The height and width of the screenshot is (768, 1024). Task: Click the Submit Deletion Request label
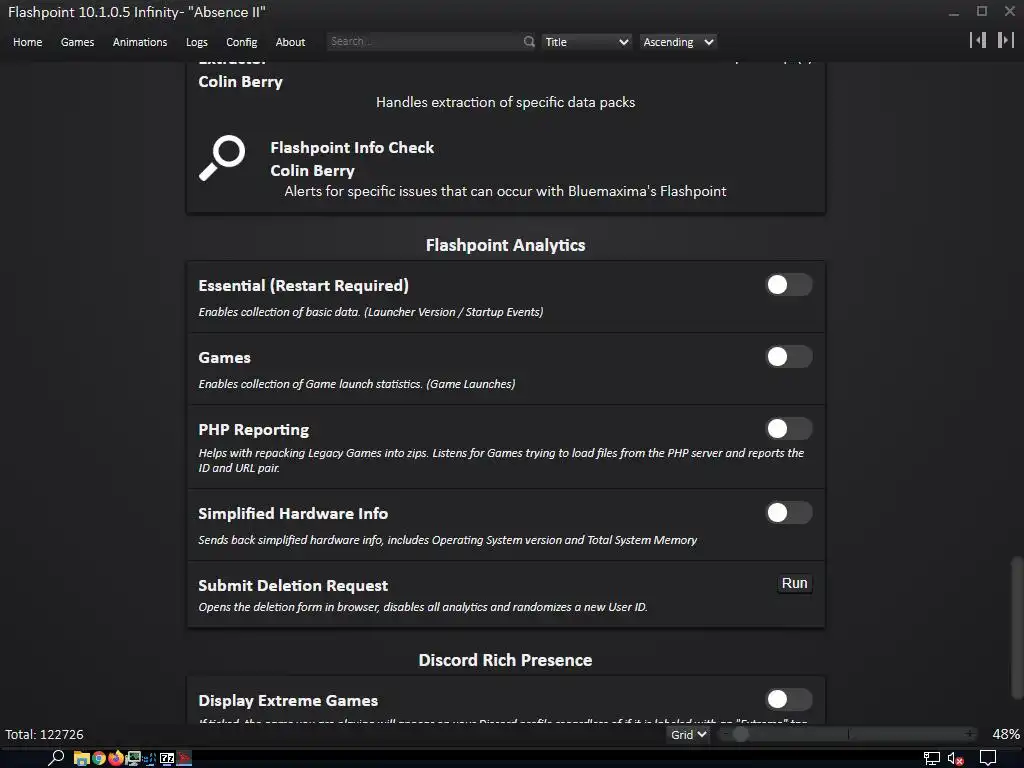pos(293,585)
